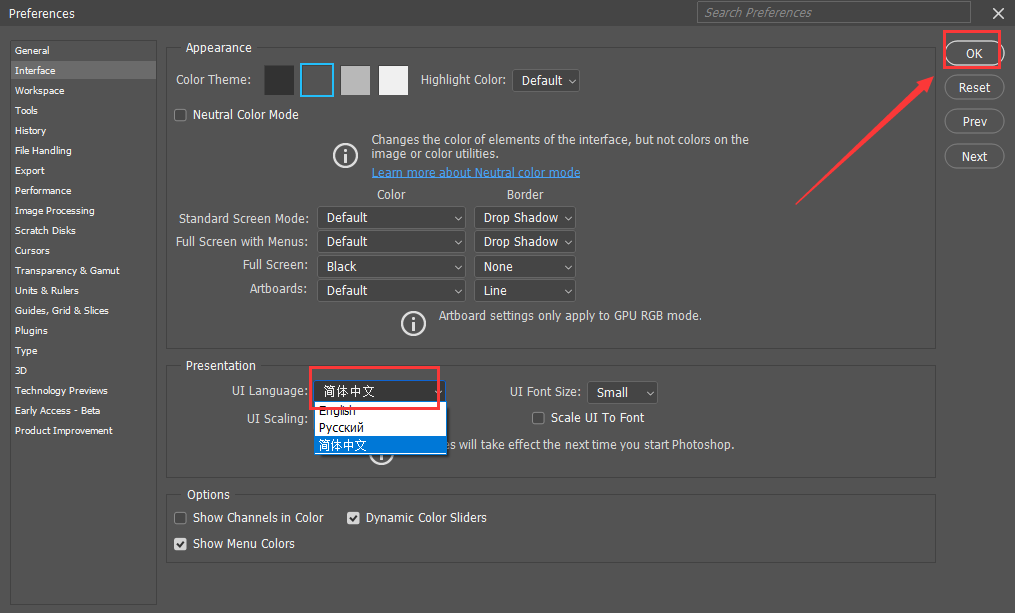Click the X to close Preferences
Screen dimensions: 1015x614
997,13
